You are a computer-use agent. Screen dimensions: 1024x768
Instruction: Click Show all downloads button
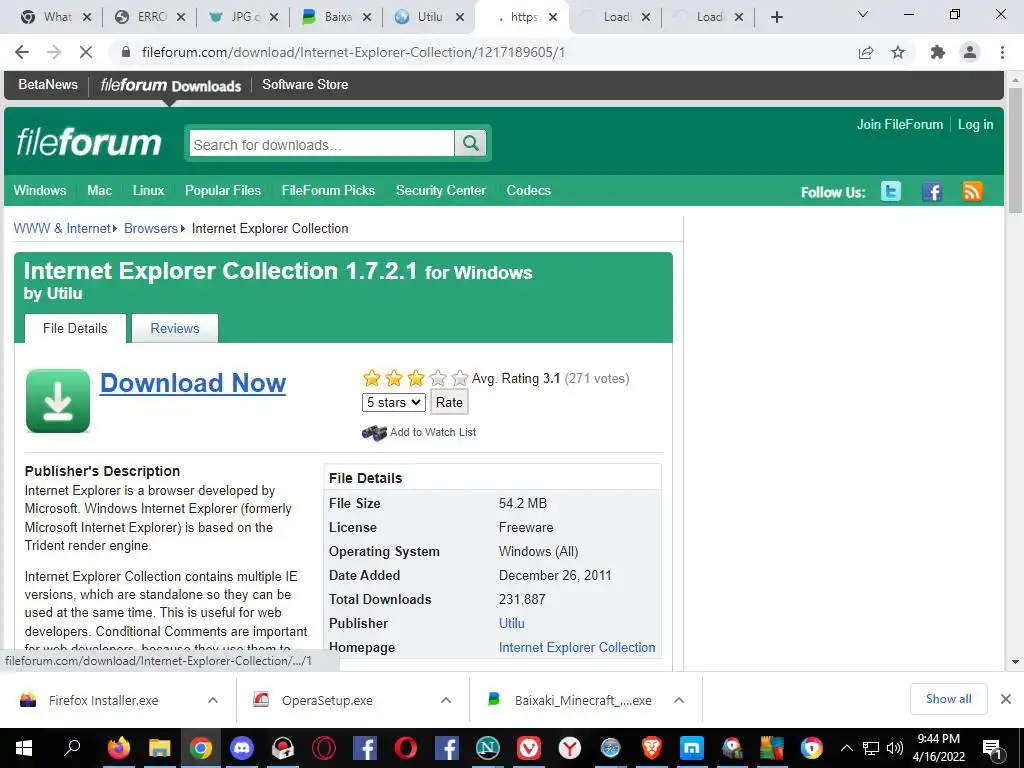click(x=948, y=699)
